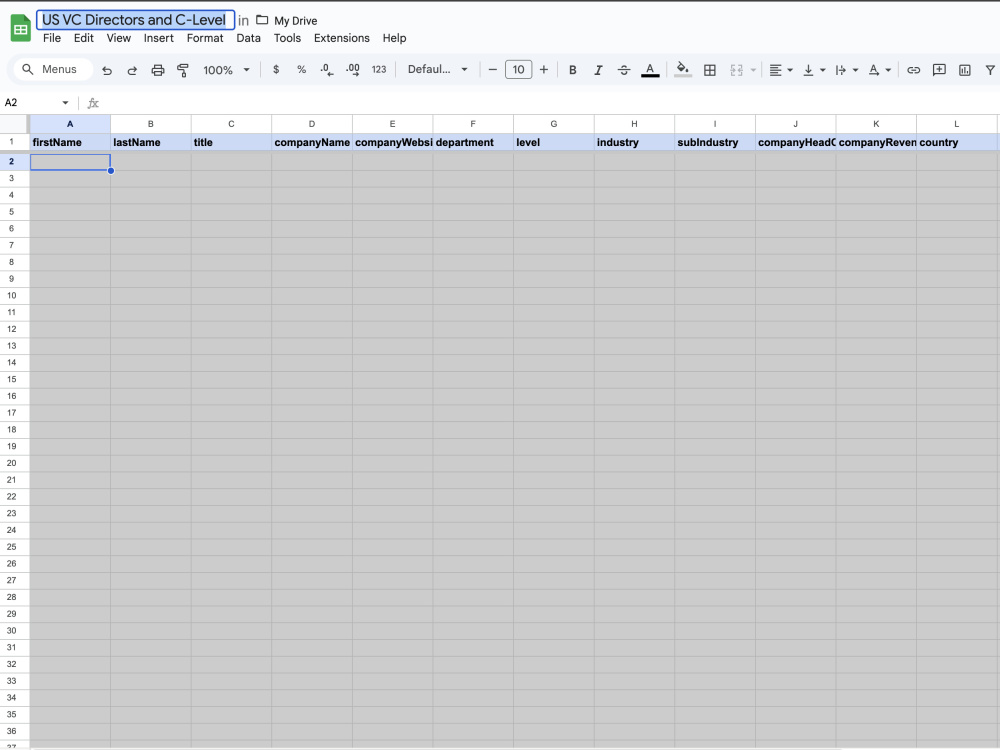The image size is (1000, 750).
Task: Select column A header
Action: pyautogui.click(x=70, y=124)
